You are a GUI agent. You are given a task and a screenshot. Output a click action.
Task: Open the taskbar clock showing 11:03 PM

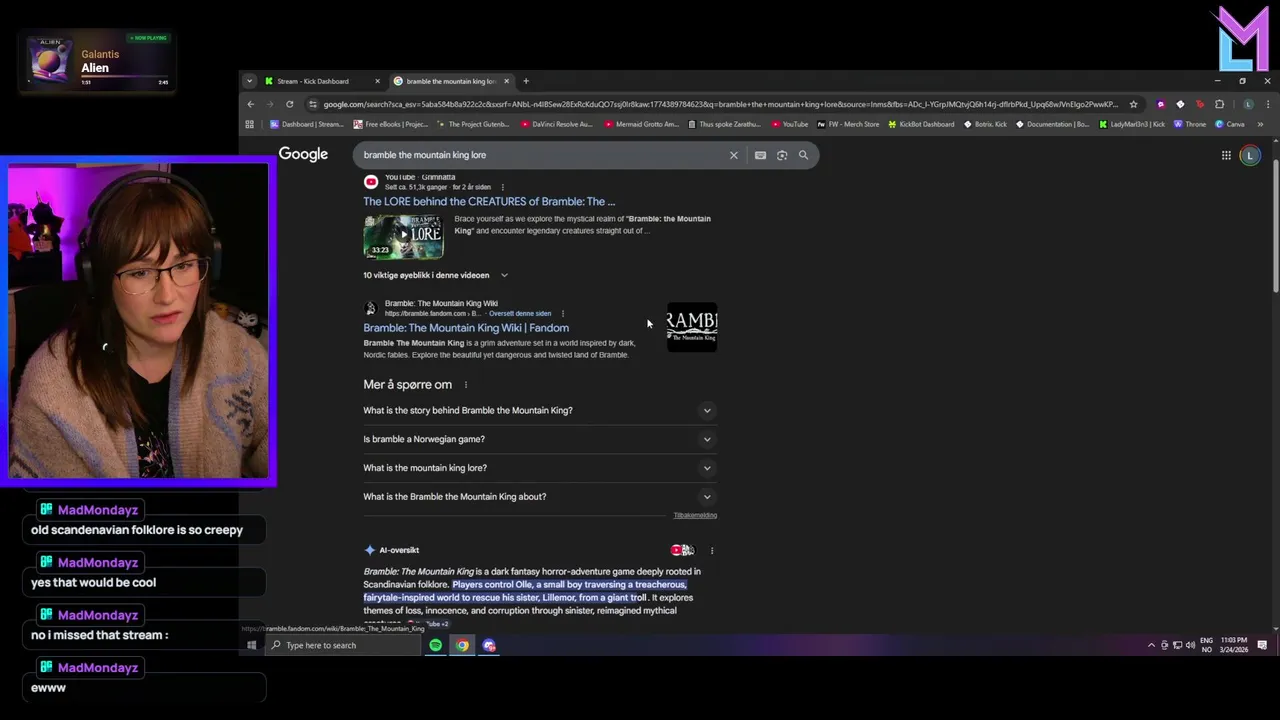(x=1233, y=645)
